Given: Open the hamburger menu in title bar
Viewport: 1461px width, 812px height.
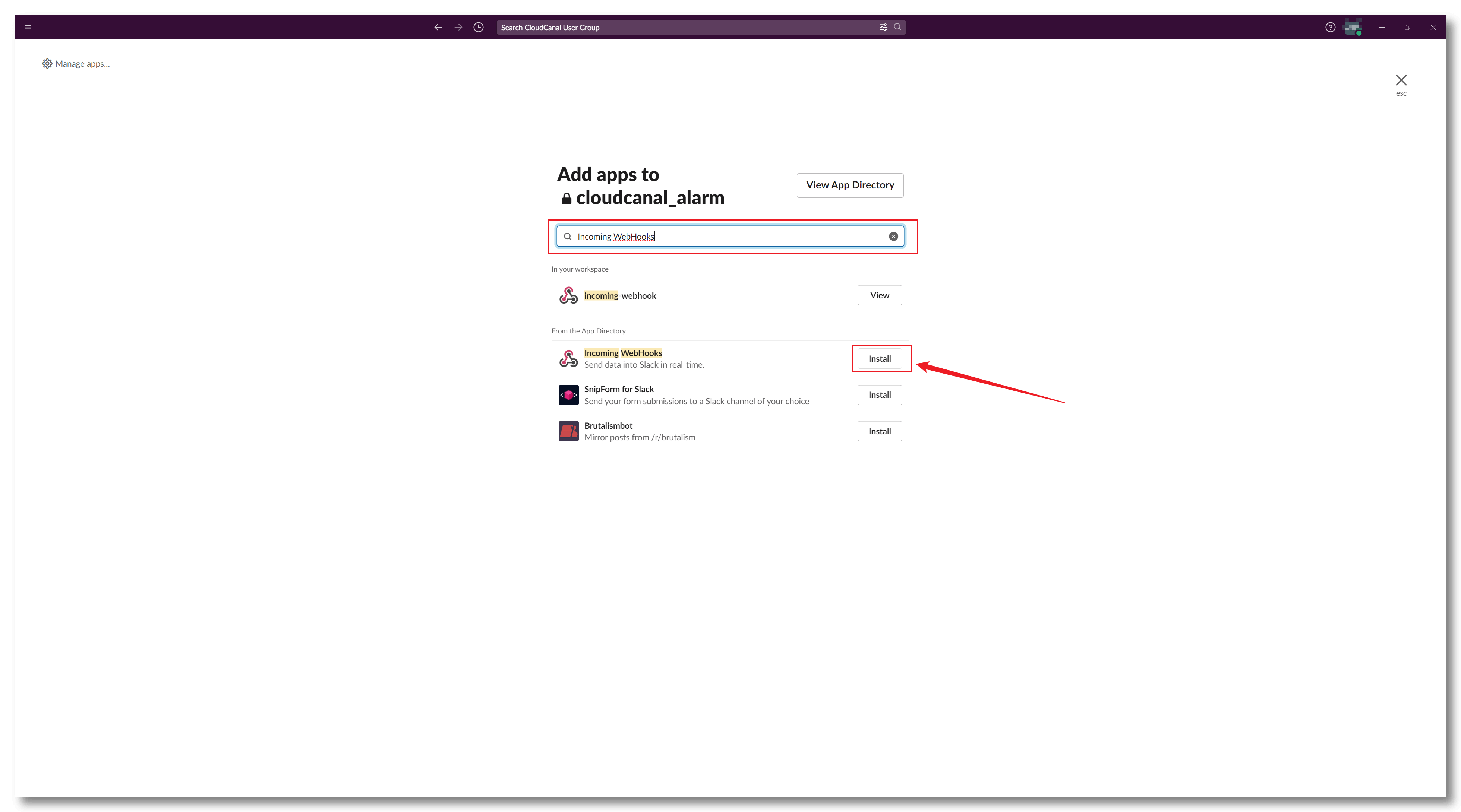Looking at the screenshot, I should tap(28, 27).
